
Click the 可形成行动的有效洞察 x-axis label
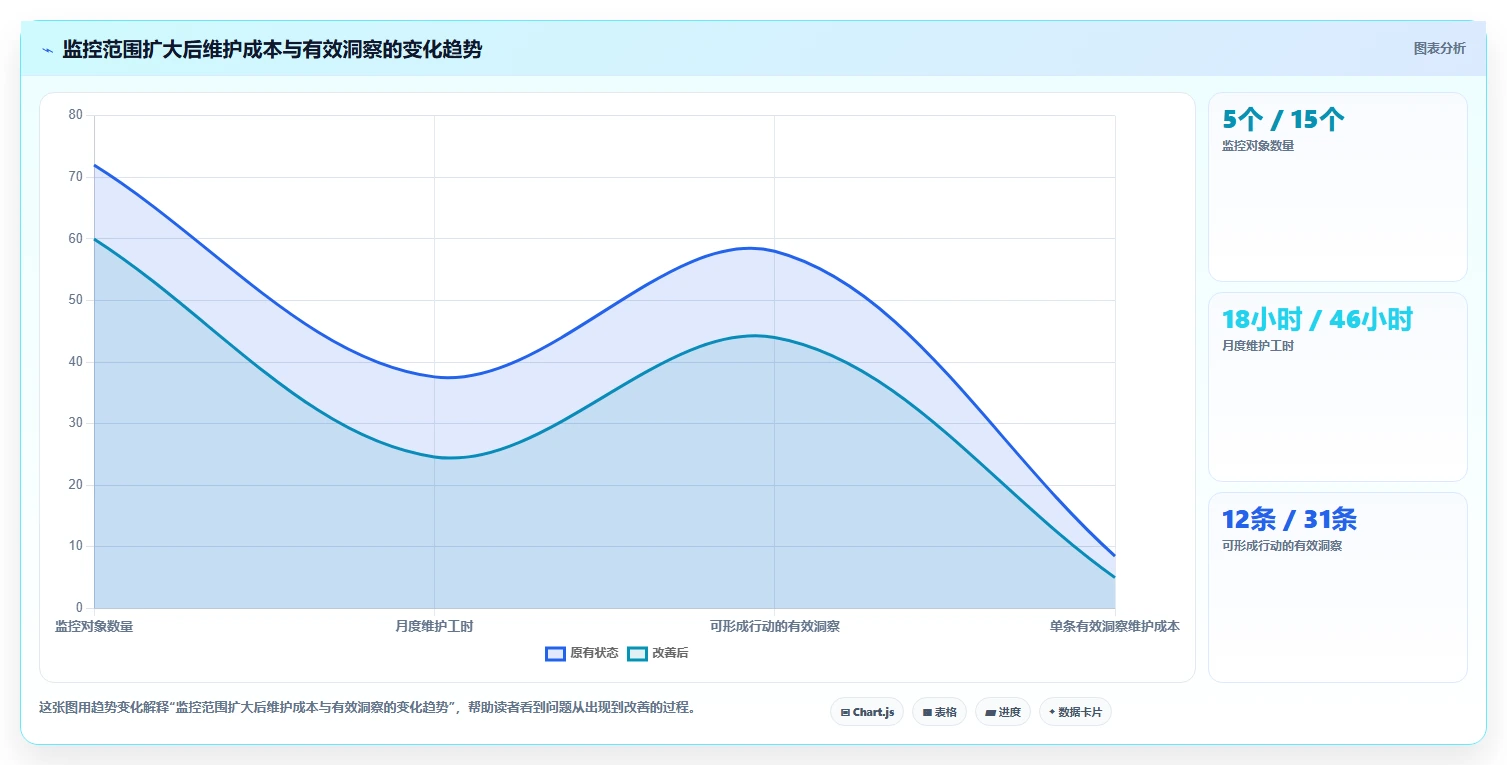coord(774,626)
